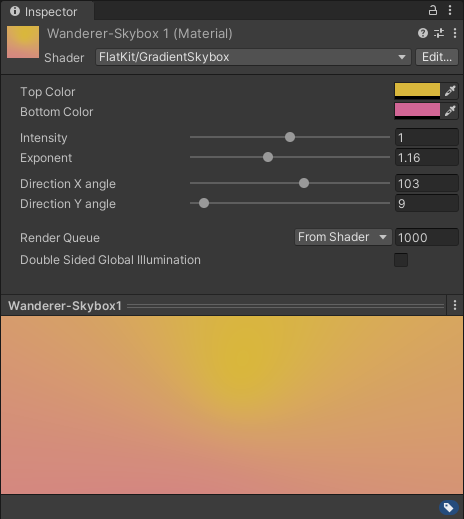Click the Wanderer-Skybox material thumbnail
This screenshot has height=519, width=464.
click(23, 42)
